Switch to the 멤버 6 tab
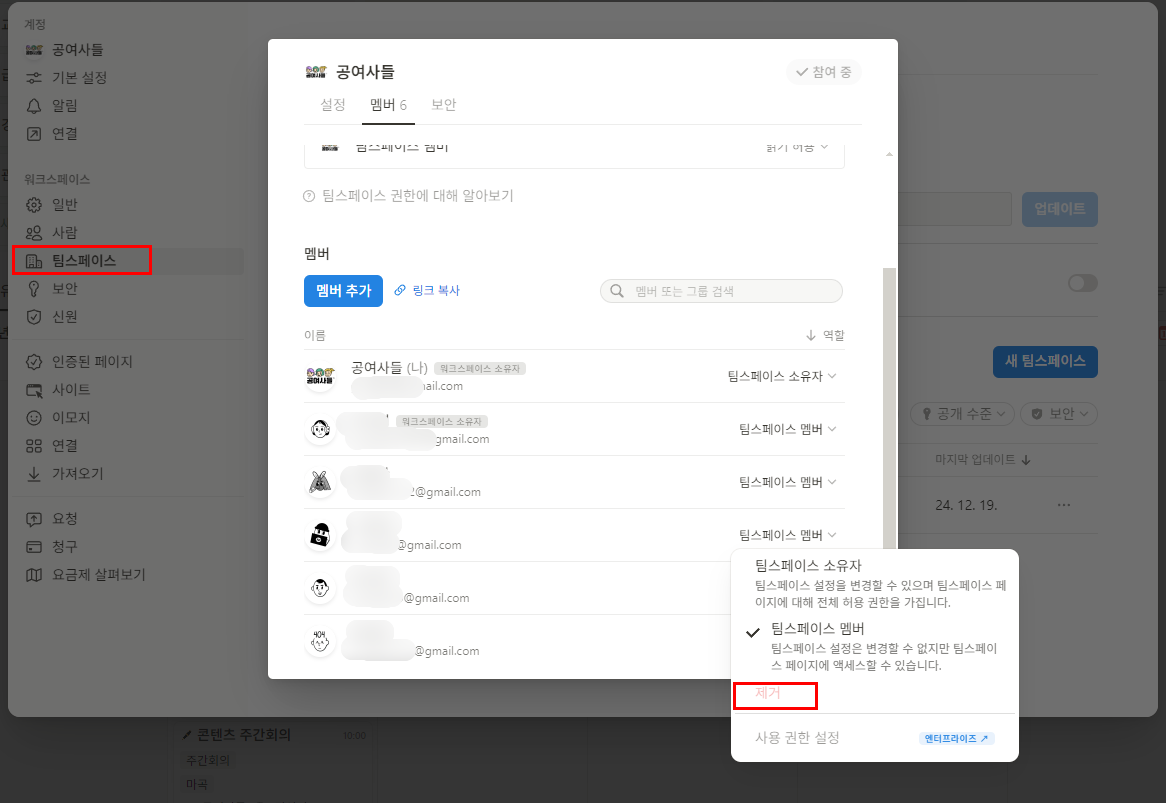Image resolution: width=1166 pixels, height=803 pixels. pyautogui.click(x=387, y=105)
